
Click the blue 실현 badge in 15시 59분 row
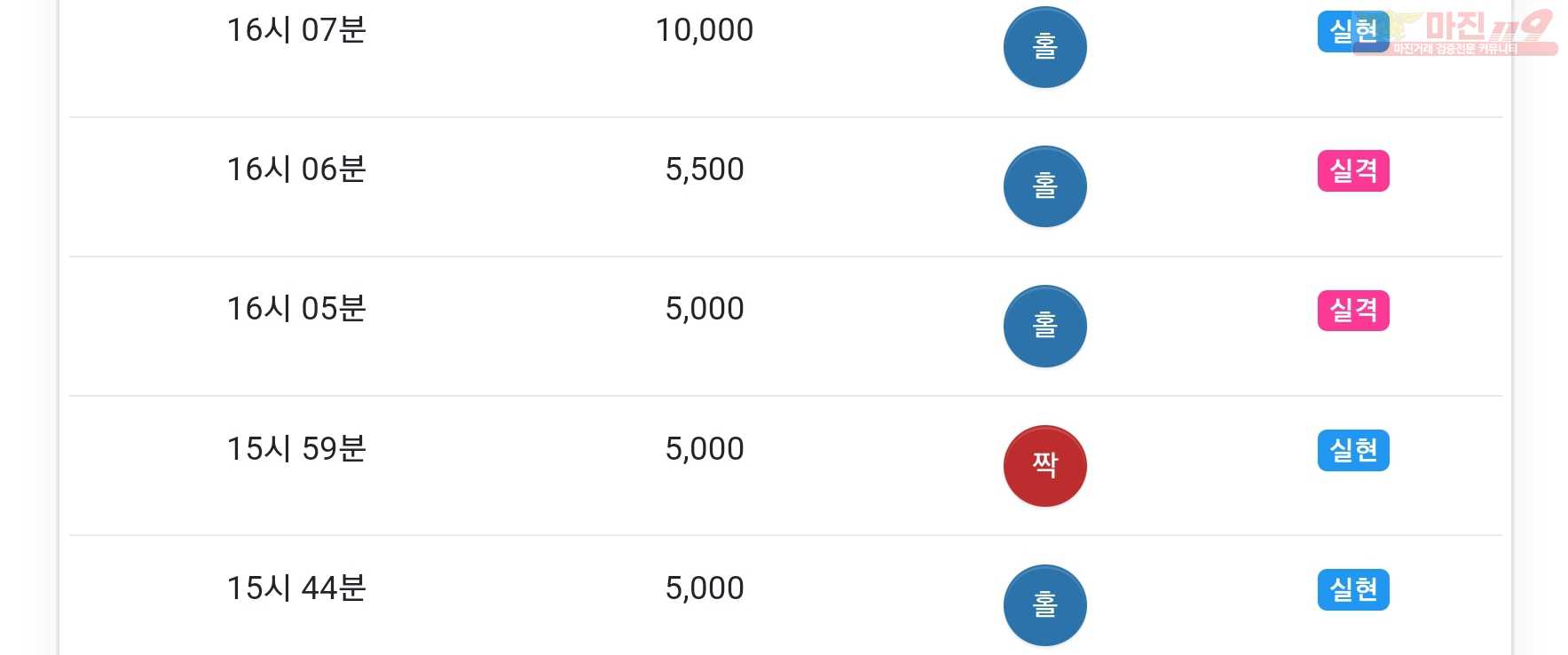(1353, 450)
